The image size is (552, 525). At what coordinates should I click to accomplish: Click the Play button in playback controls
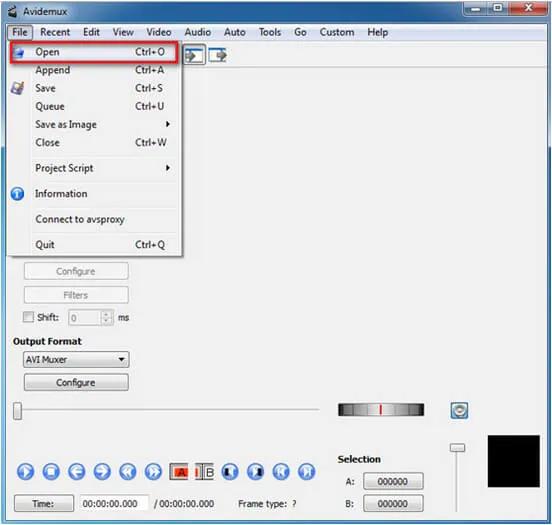point(25,471)
